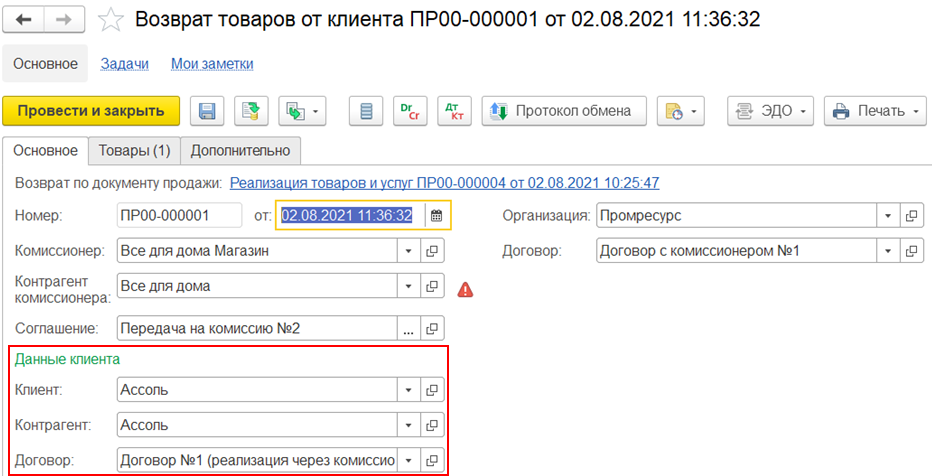Viewport: 932px width, 476px height.
Task: Show ДтКт postings report
Action: tap(454, 111)
